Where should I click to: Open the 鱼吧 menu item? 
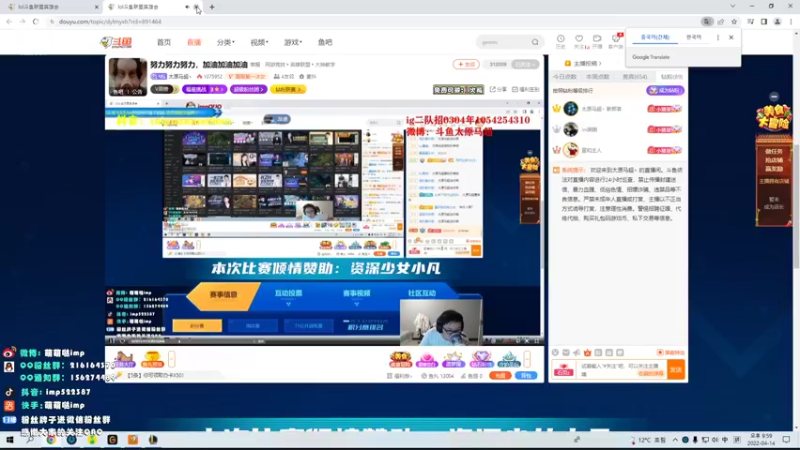[325, 42]
